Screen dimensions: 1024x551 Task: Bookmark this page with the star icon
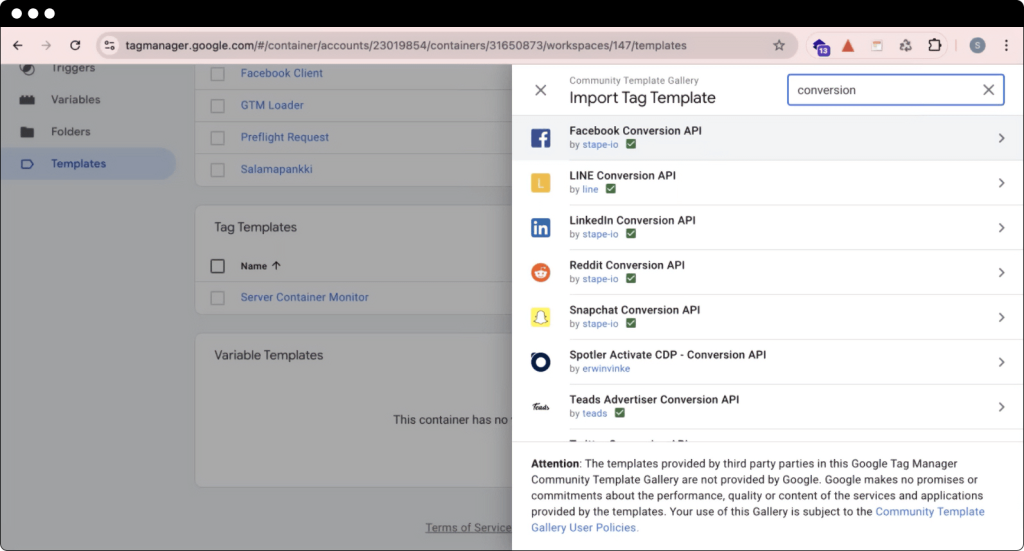tap(779, 45)
